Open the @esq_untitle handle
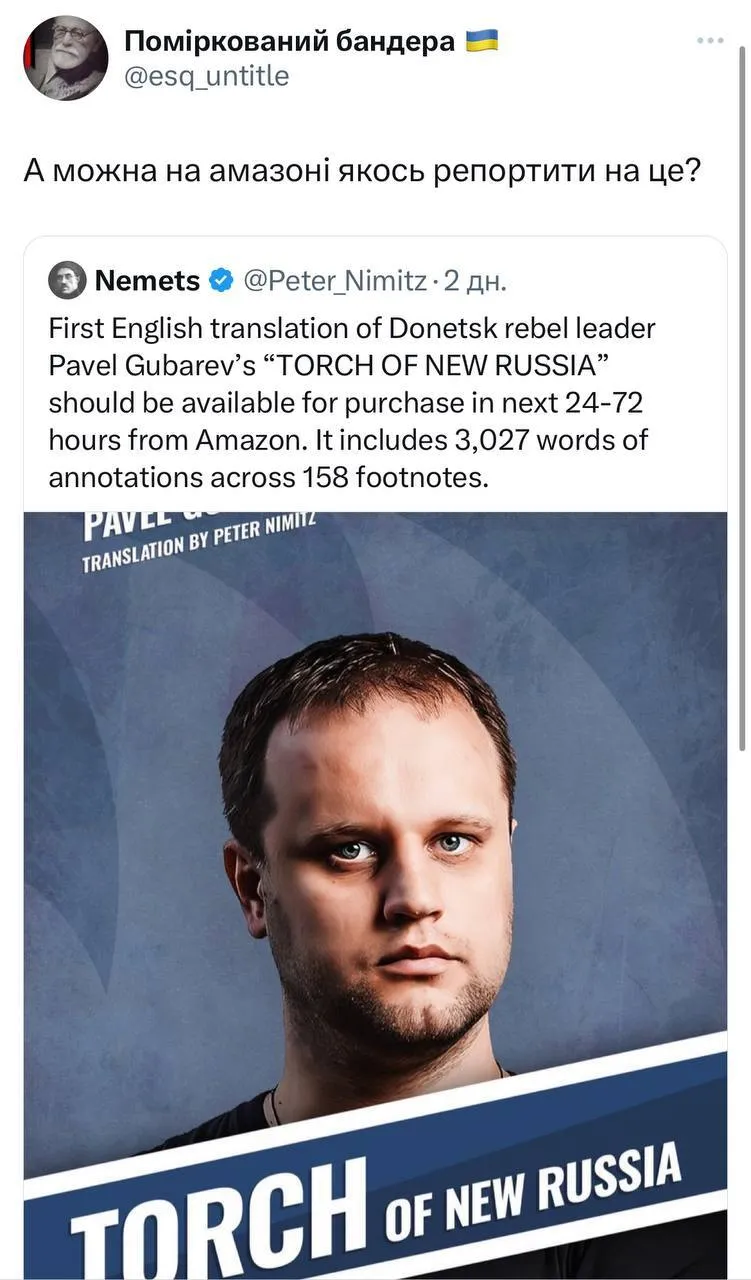 tap(206, 75)
